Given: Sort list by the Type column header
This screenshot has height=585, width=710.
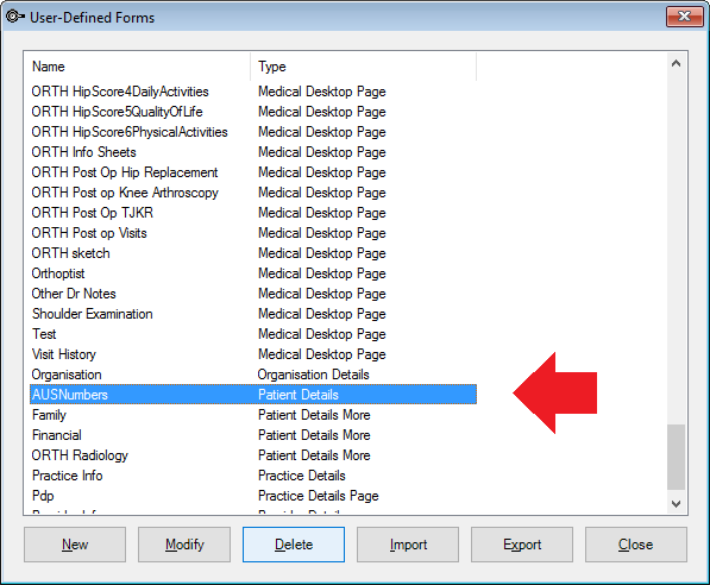Looking at the screenshot, I should 363,67.
